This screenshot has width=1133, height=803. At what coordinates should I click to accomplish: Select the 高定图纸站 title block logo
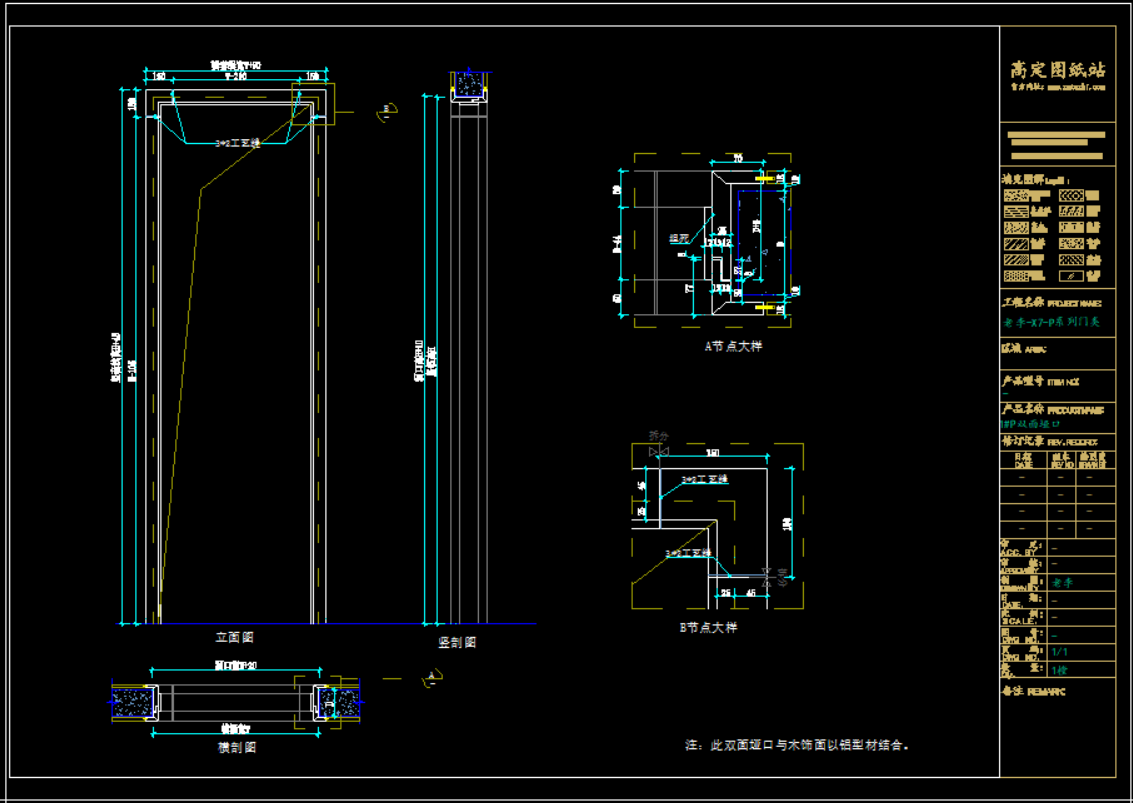pos(1057,70)
